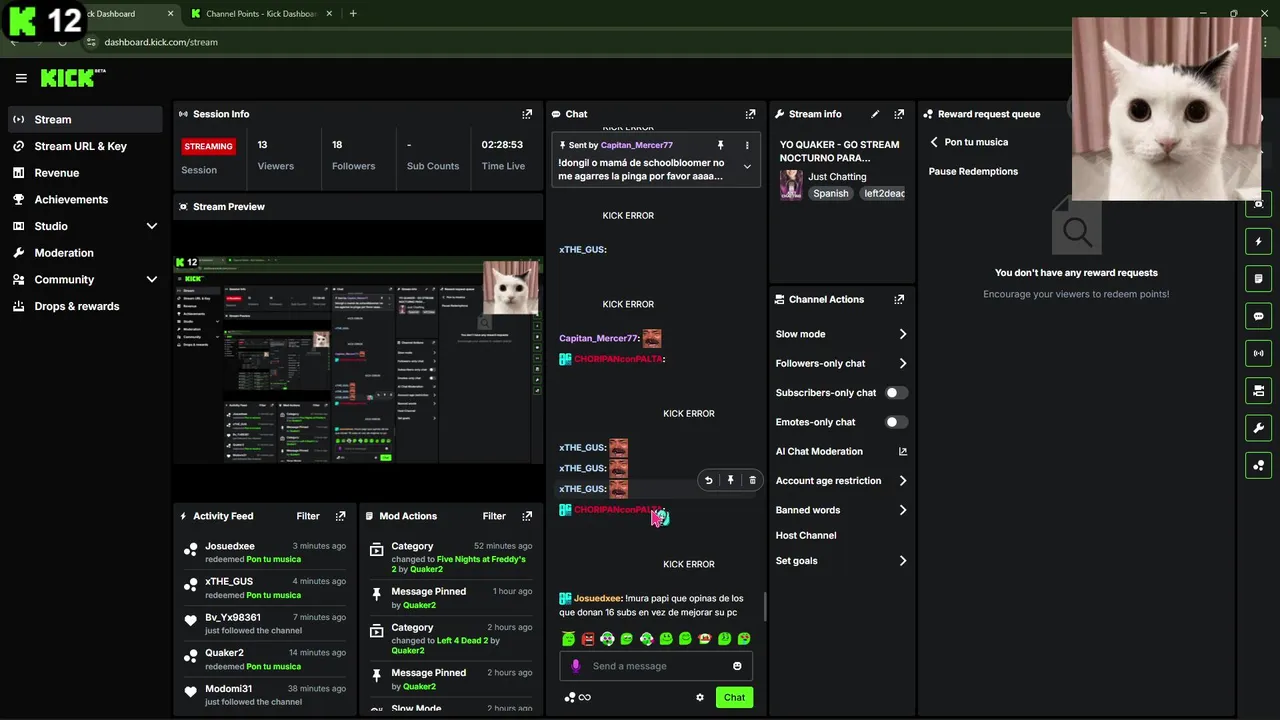Click the lightning bolt icon in right sidebar
Viewport: 1280px width, 720px height.
pos(1259,241)
